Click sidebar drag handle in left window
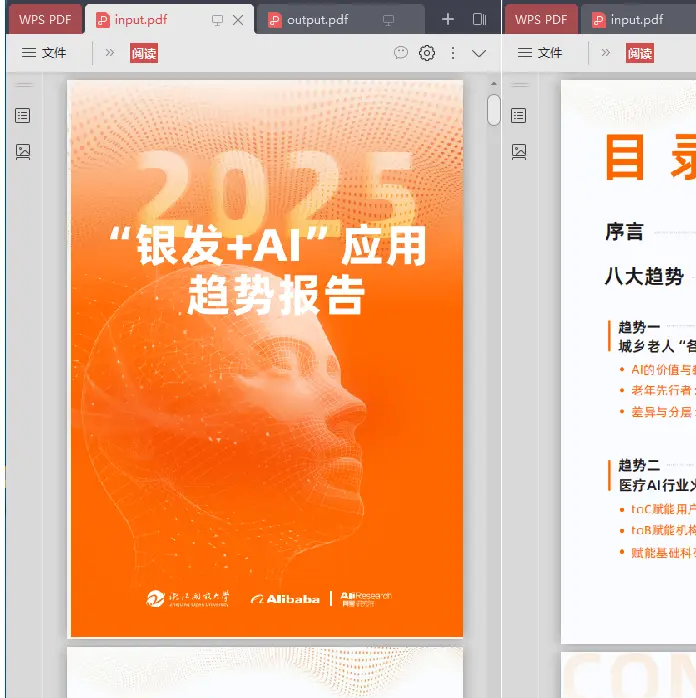This screenshot has width=696, height=698. point(24,84)
